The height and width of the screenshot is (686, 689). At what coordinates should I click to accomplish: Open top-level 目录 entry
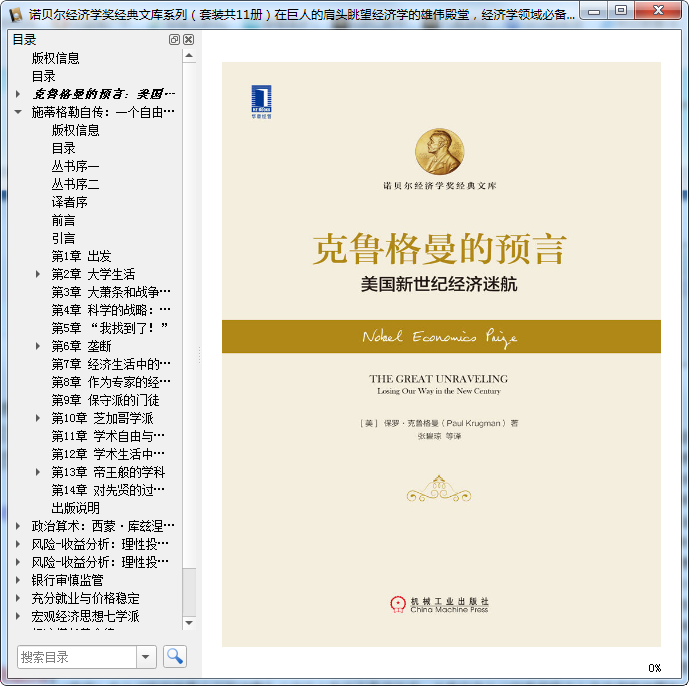[44, 76]
